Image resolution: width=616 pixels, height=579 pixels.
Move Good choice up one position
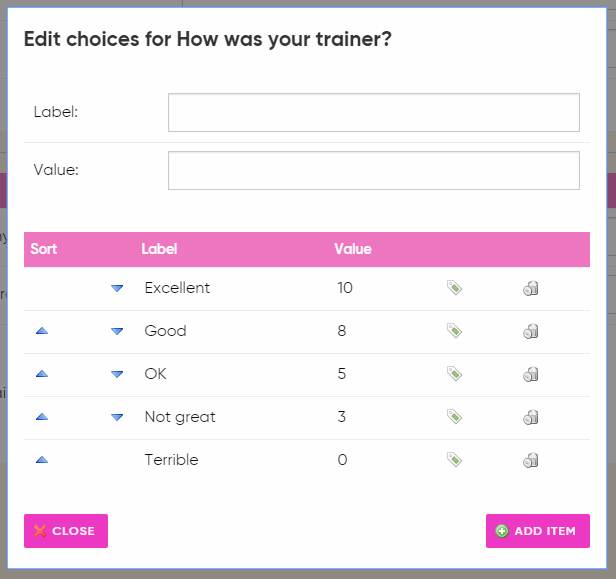pyautogui.click(x=42, y=331)
